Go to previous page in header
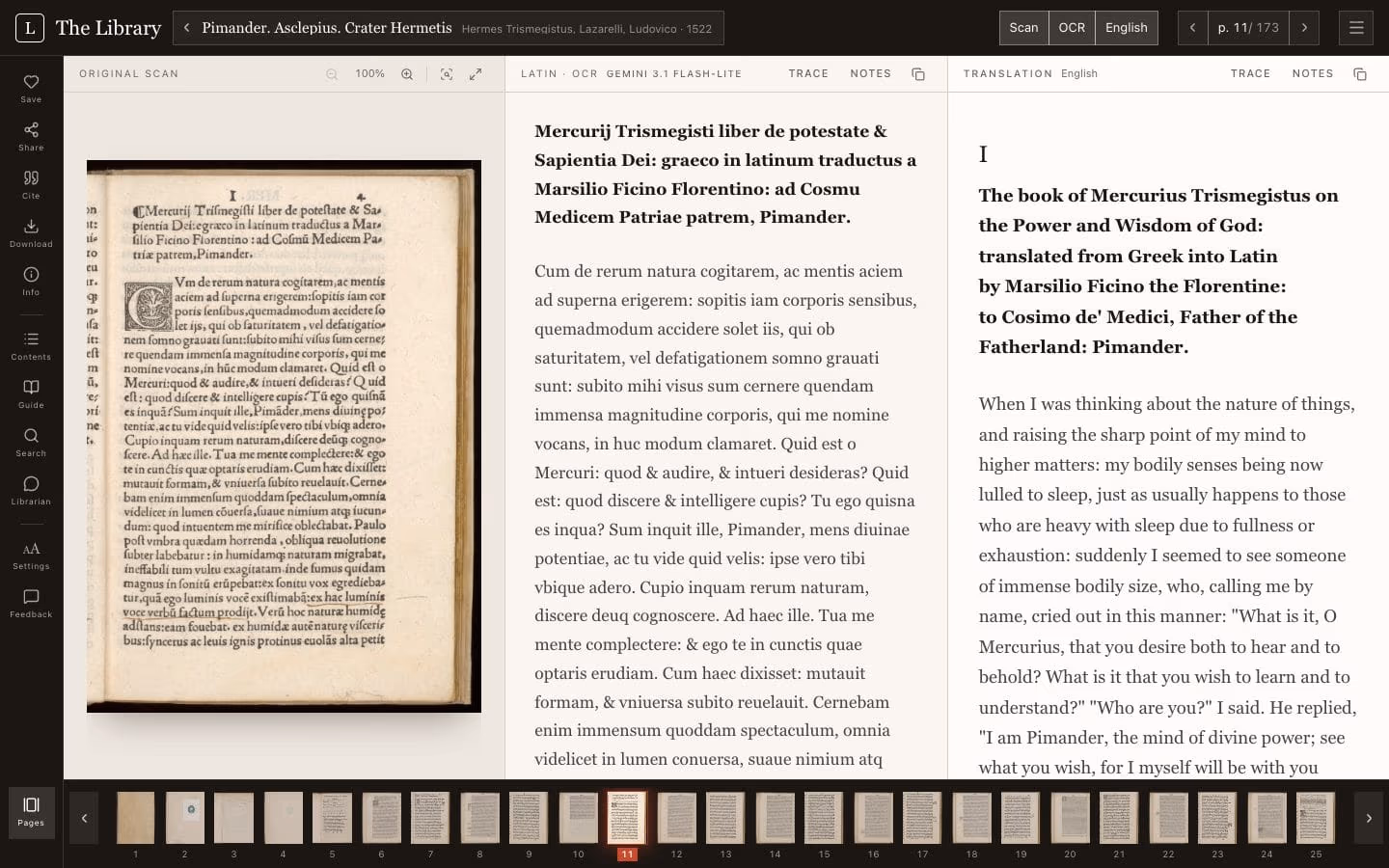The height and width of the screenshot is (868, 1389). tap(1193, 28)
